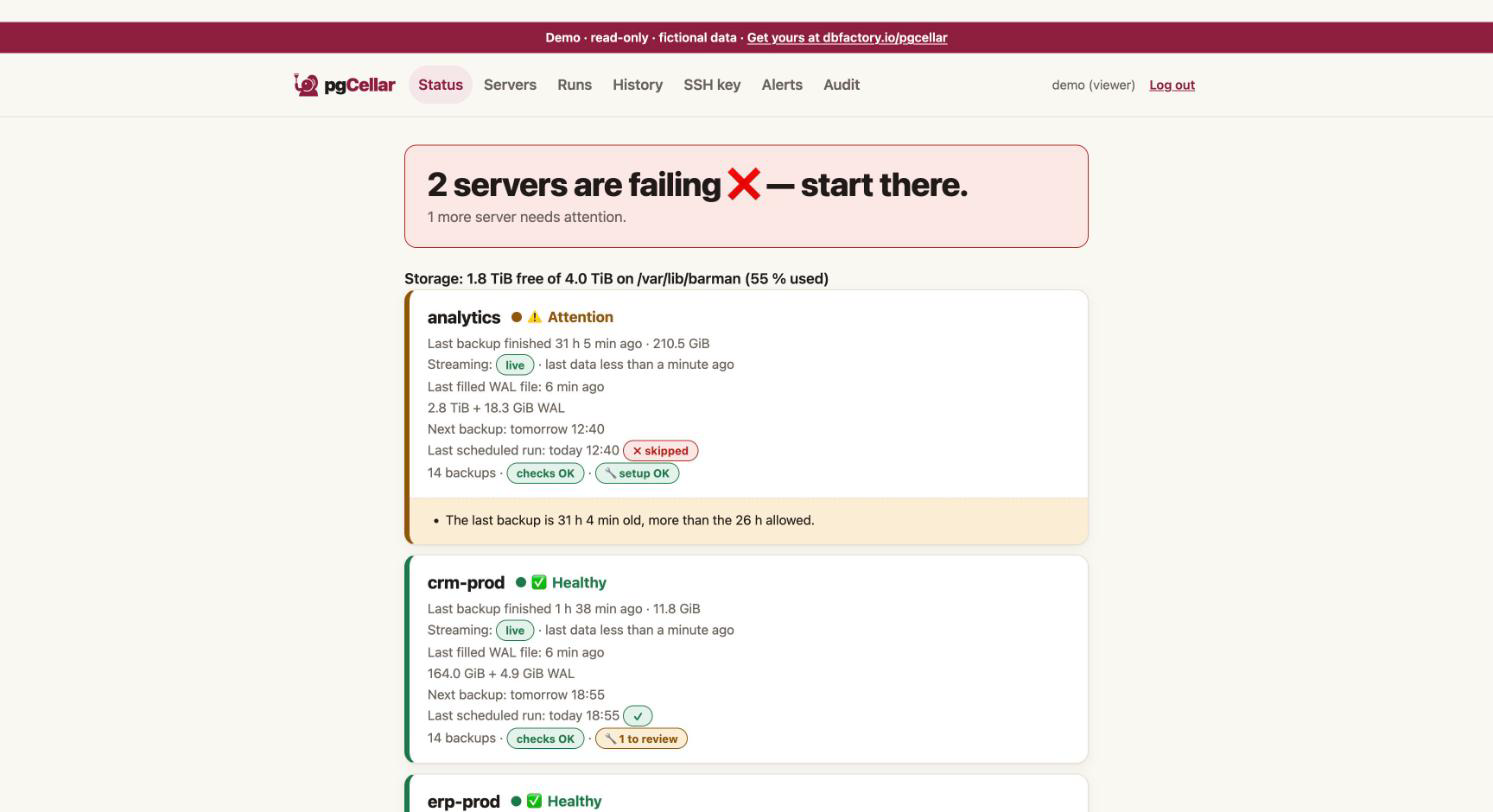This screenshot has width=1493, height=812.
Task: View the History page
Action: coord(638,85)
